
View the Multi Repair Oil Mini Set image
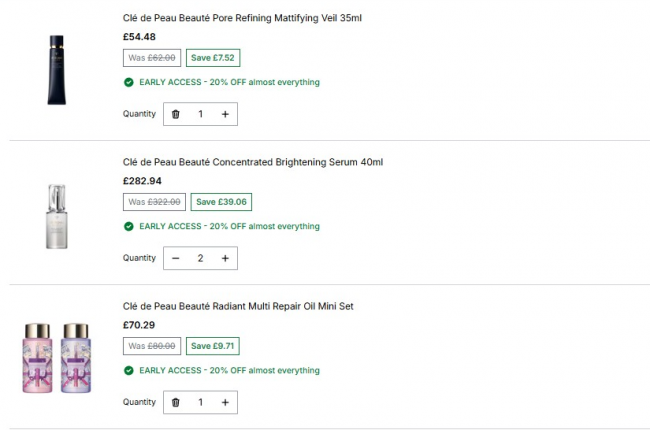pyautogui.click(x=56, y=358)
